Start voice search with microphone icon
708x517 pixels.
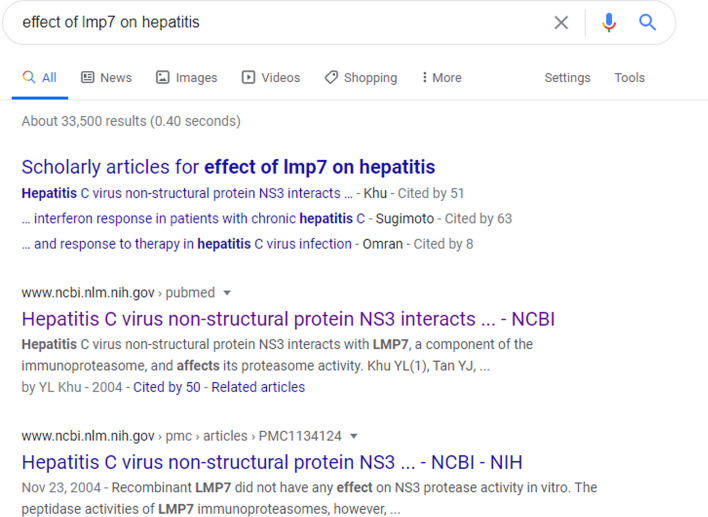[609, 22]
